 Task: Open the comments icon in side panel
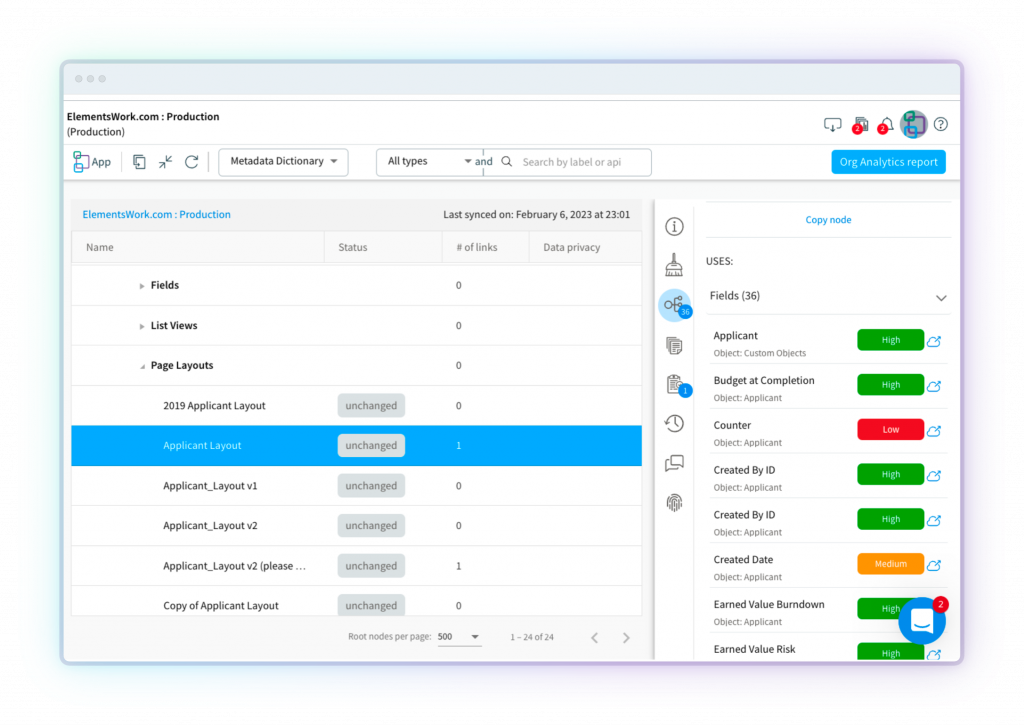[674, 463]
